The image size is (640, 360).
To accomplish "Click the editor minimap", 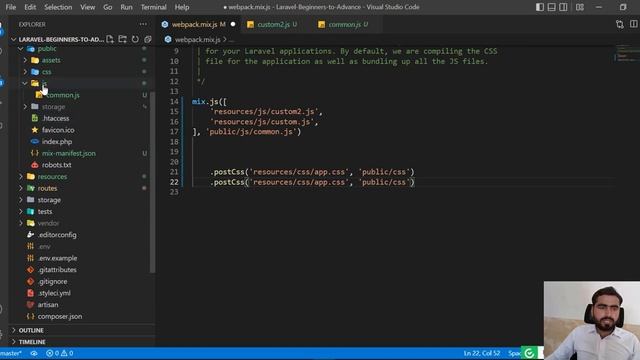I will click(627, 54).
